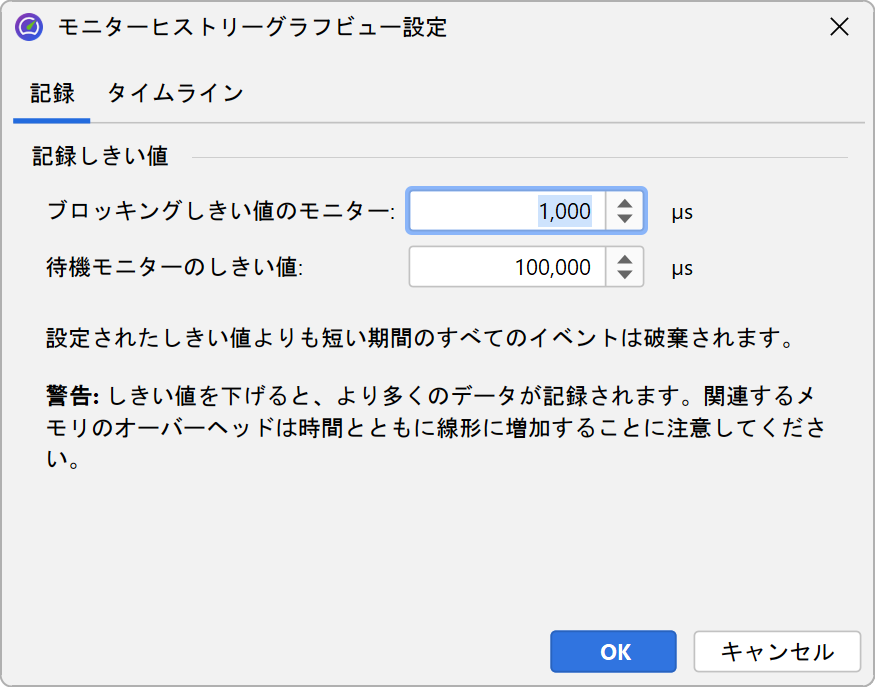Switch to the 記録 tab
This screenshot has height=687, width=875.
[x=52, y=93]
